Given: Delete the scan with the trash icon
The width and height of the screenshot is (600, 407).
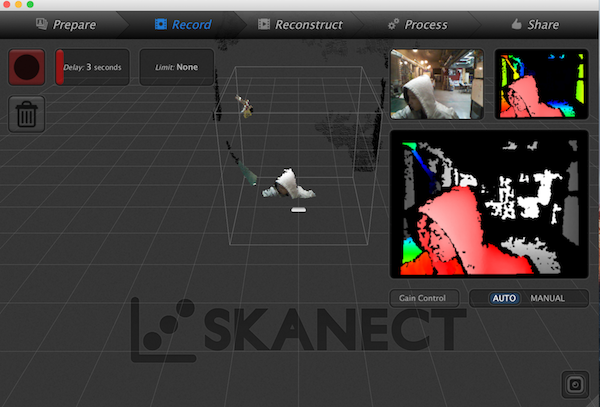Looking at the screenshot, I should pyautogui.click(x=26, y=114).
